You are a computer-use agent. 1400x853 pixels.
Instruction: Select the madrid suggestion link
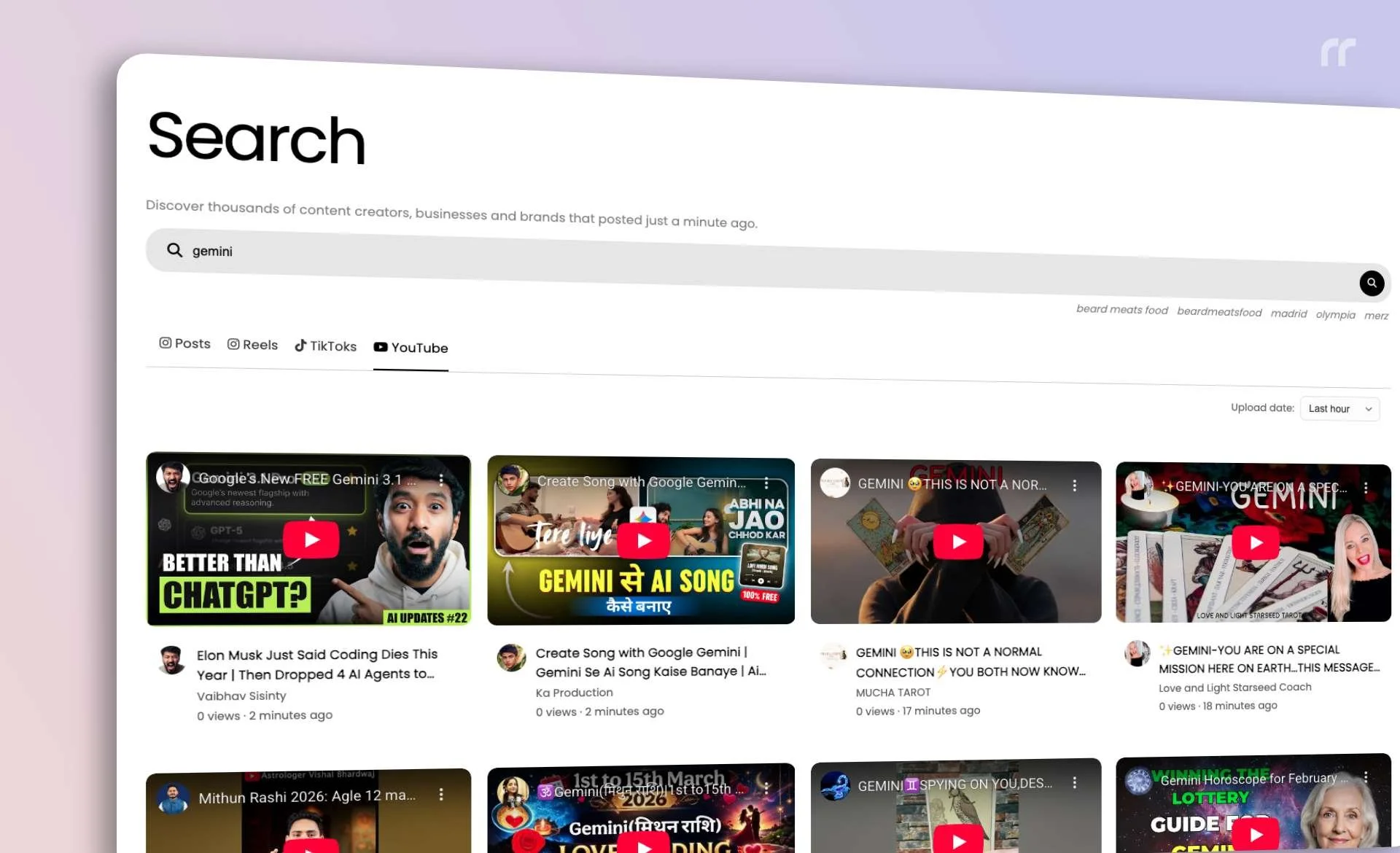pos(1288,313)
